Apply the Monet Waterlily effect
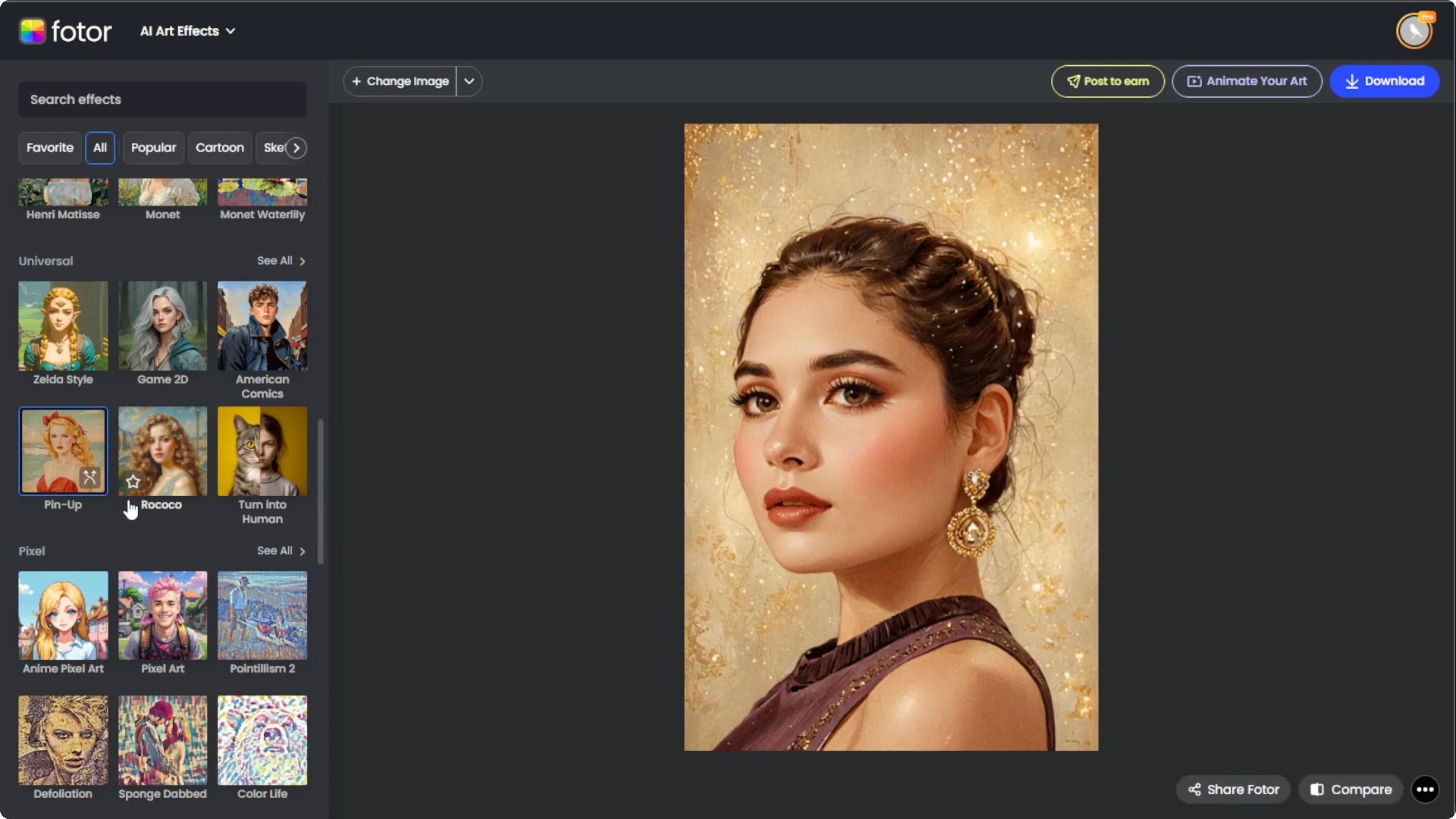The width and height of the screenshot is (1456, 819). (x=262, y=192)
